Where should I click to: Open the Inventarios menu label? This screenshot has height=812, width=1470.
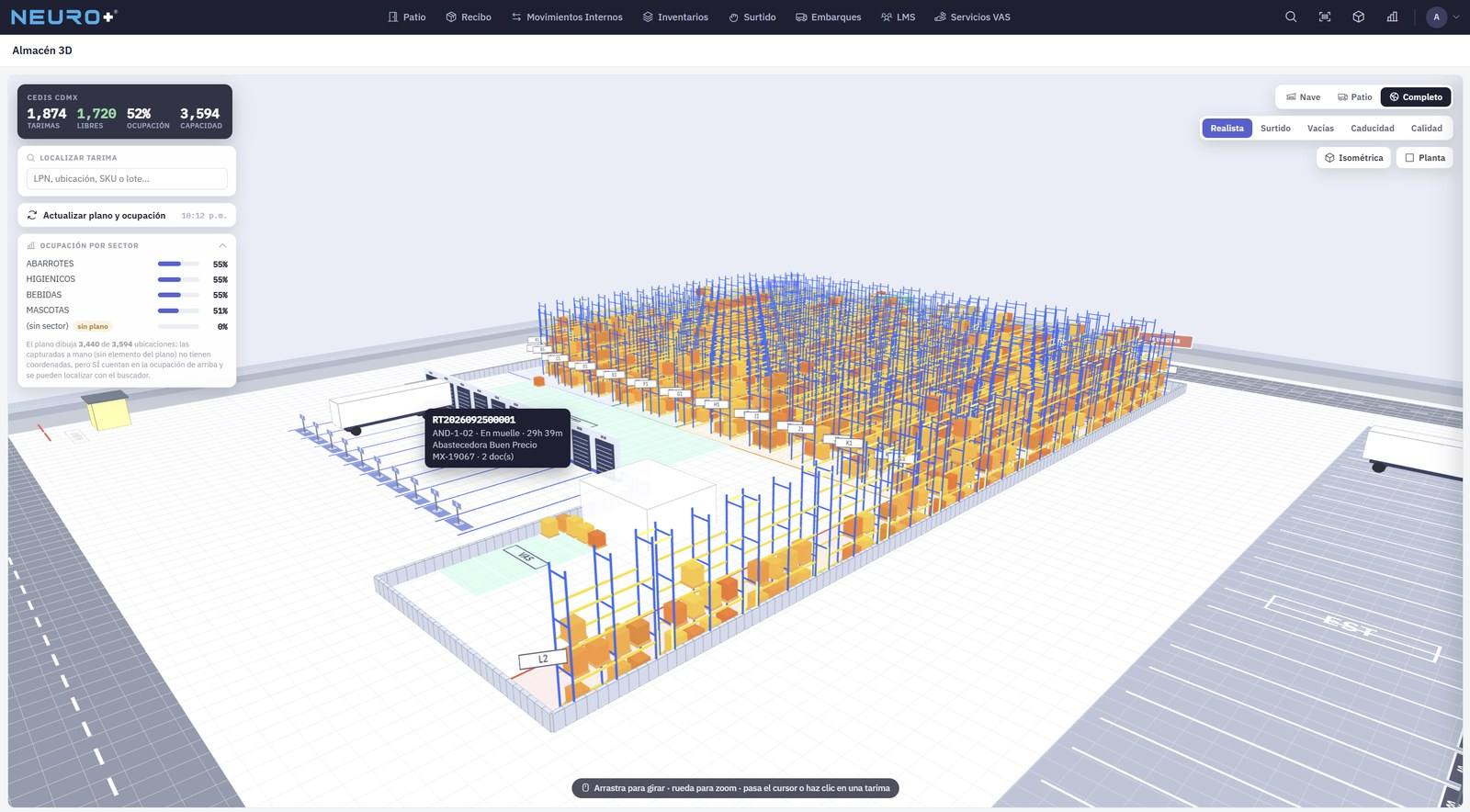tap(683, 17)
